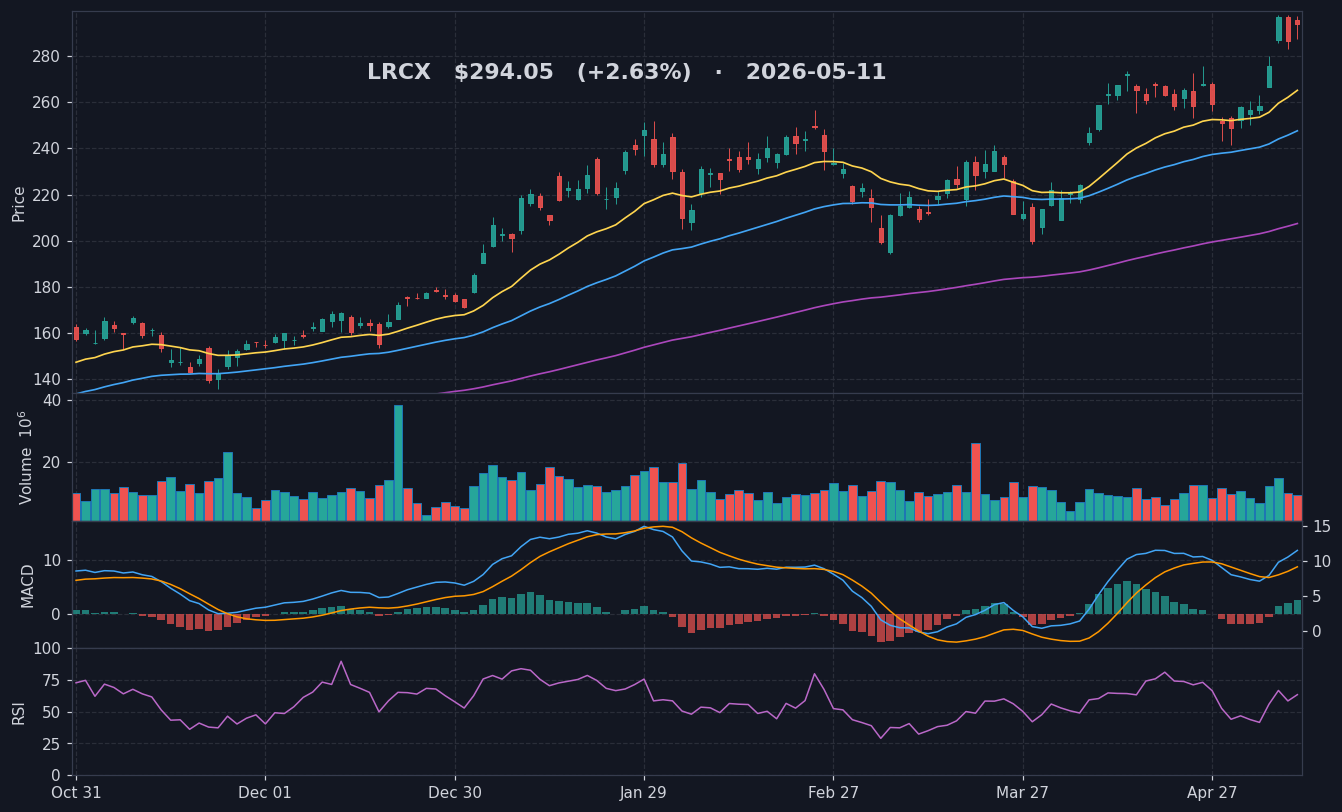Click the MACD axis label
Image resolution: width=1342 pixels, height=812 pixels.
click(x=28, y=585)
